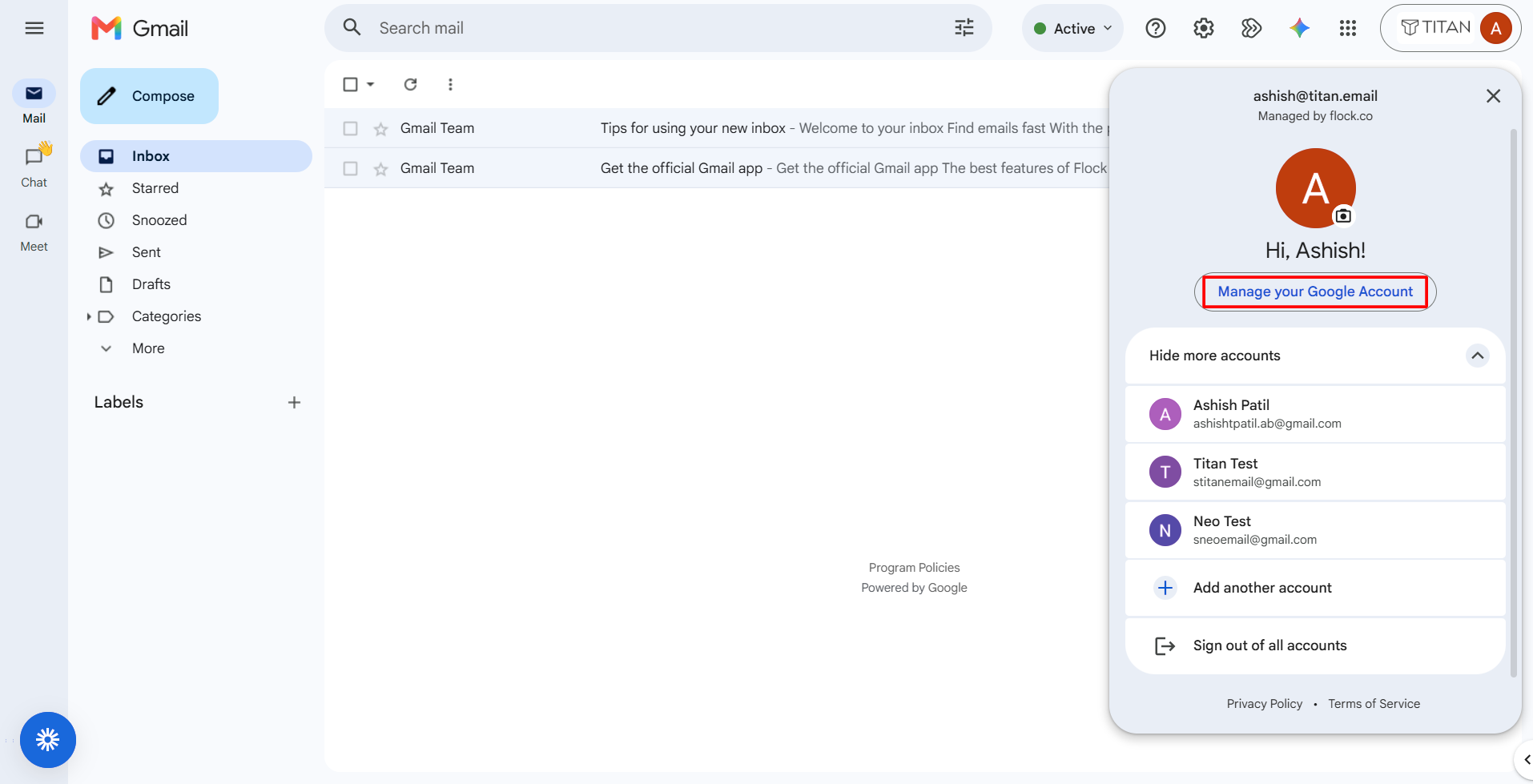
Task: Show the side panel arrow
Action: click(x=1525, y=759)
